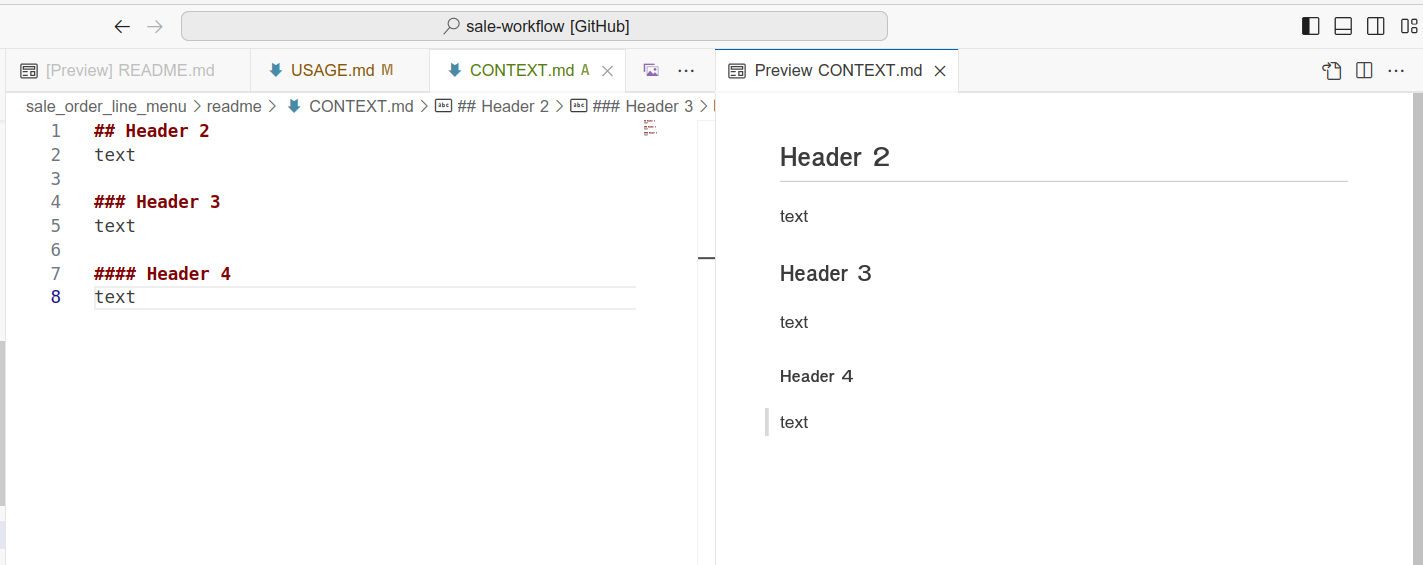The height and width of the screenshot is (565, 1423).
Task: Toggle the bottom panel visibility
Action: [x=1343, y=26]
